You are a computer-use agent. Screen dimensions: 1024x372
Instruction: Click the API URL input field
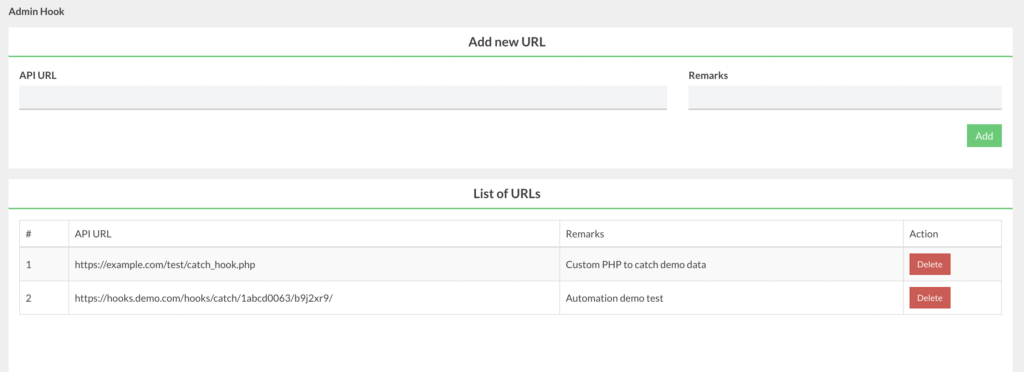point(343,97)
